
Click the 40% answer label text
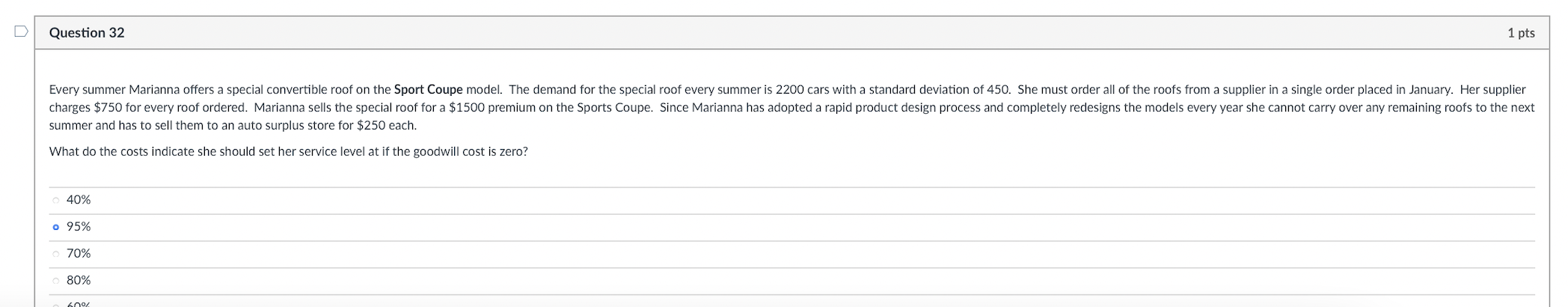click(79, 200)
